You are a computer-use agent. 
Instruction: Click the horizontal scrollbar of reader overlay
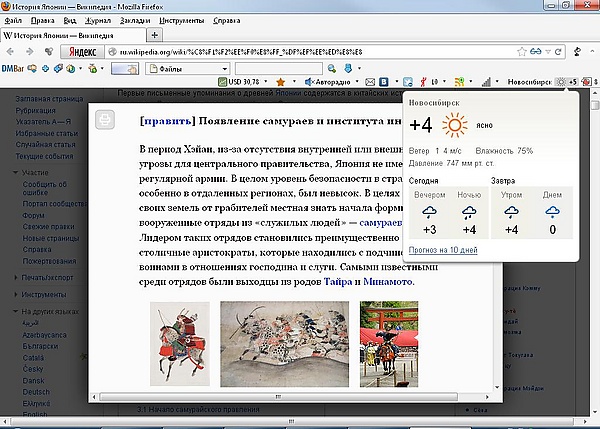[278, 397]
